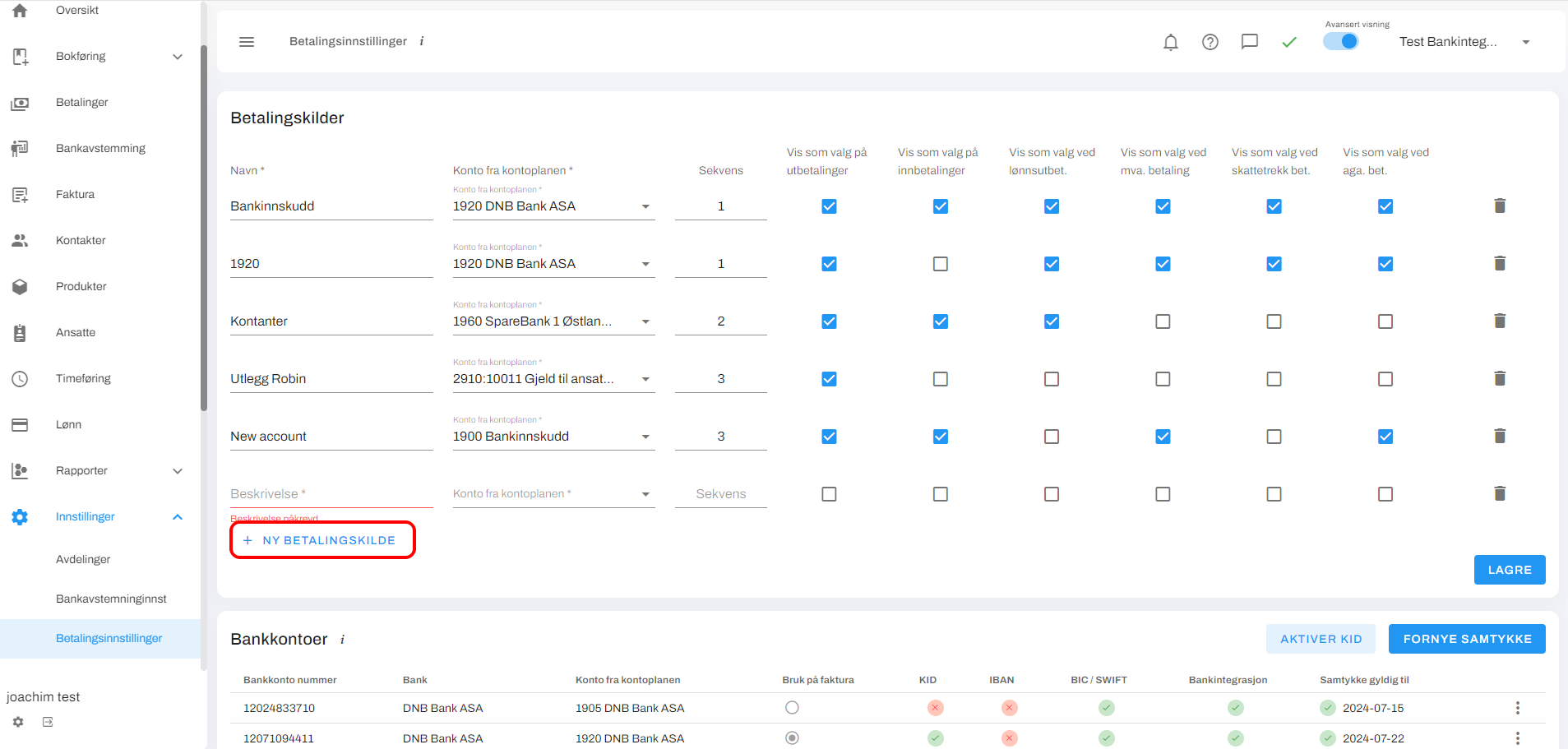Go to Kontakter page

click(81, 241)
